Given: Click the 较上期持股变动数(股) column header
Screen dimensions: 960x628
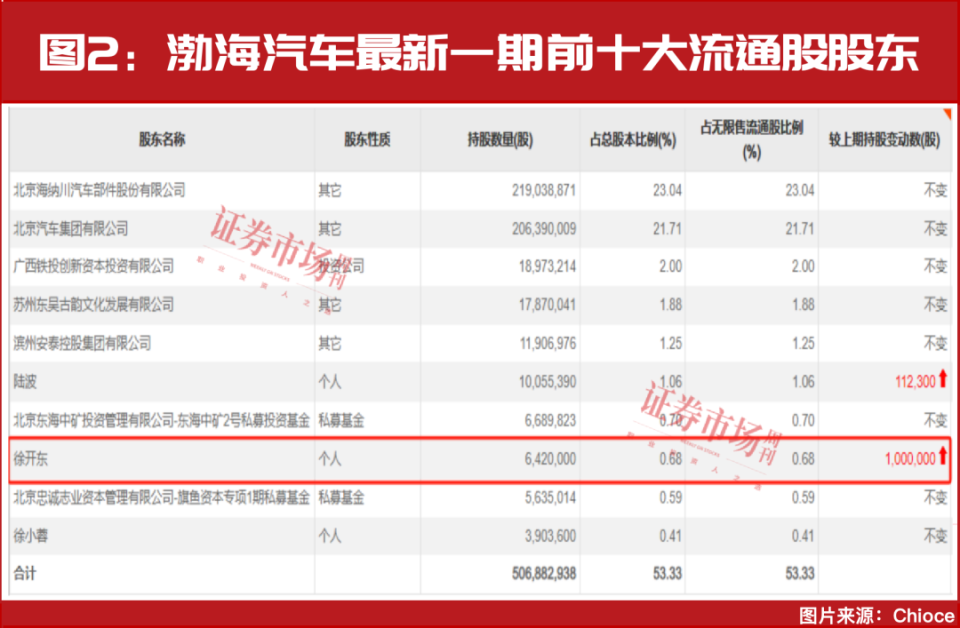Looking at the screenshot, I should [884, 140].
